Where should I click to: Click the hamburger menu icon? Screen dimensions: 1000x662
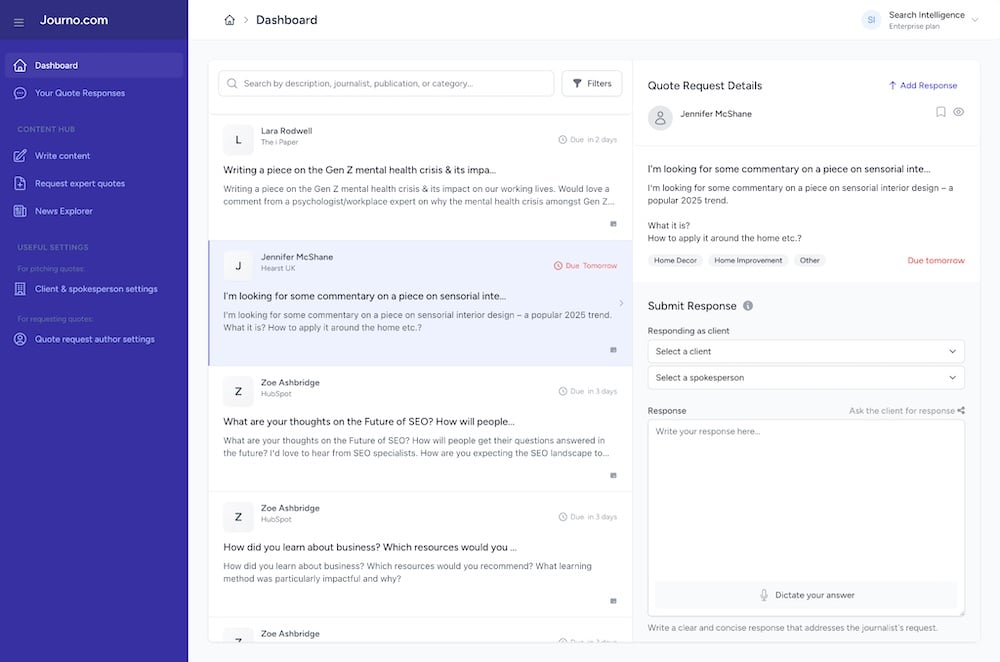pyautogui.click(x=19, y=21)
